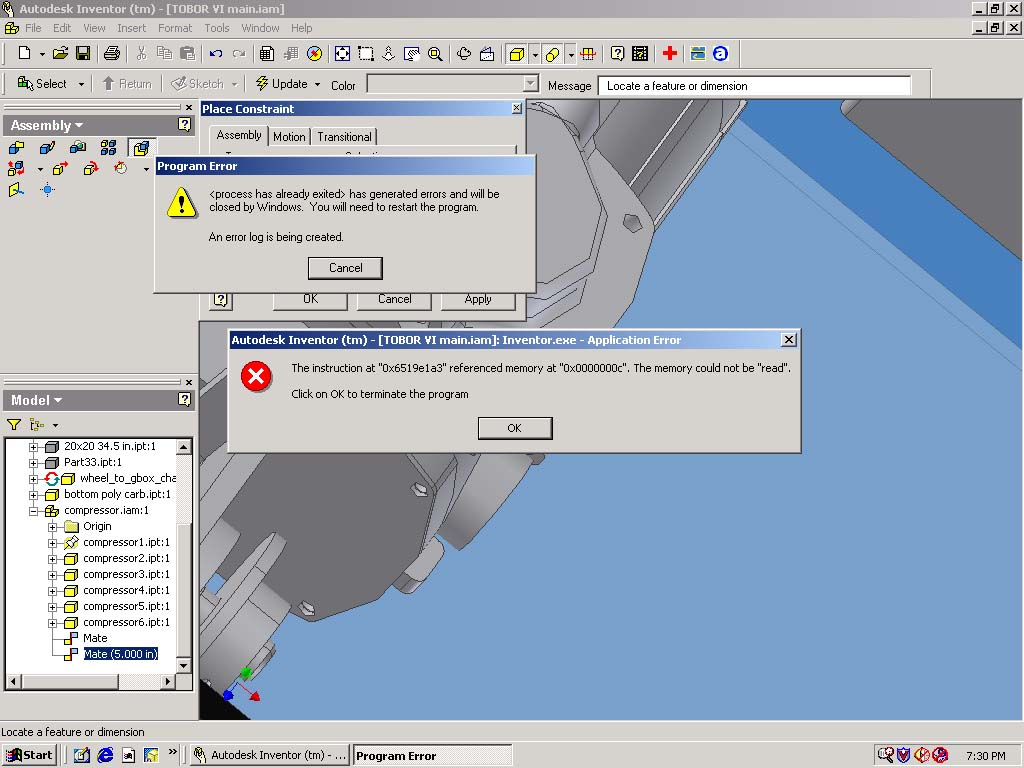Click the Pattern Component icon in Assembly panel
This screenshot has height=768, width=1024.
click(108, 148)
